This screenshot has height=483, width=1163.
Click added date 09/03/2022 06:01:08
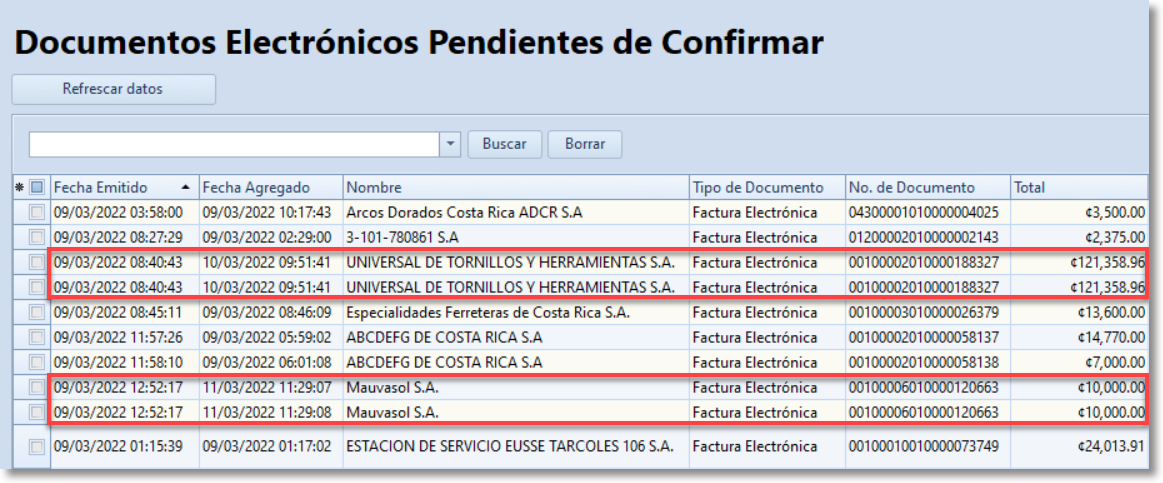(267, 363)
